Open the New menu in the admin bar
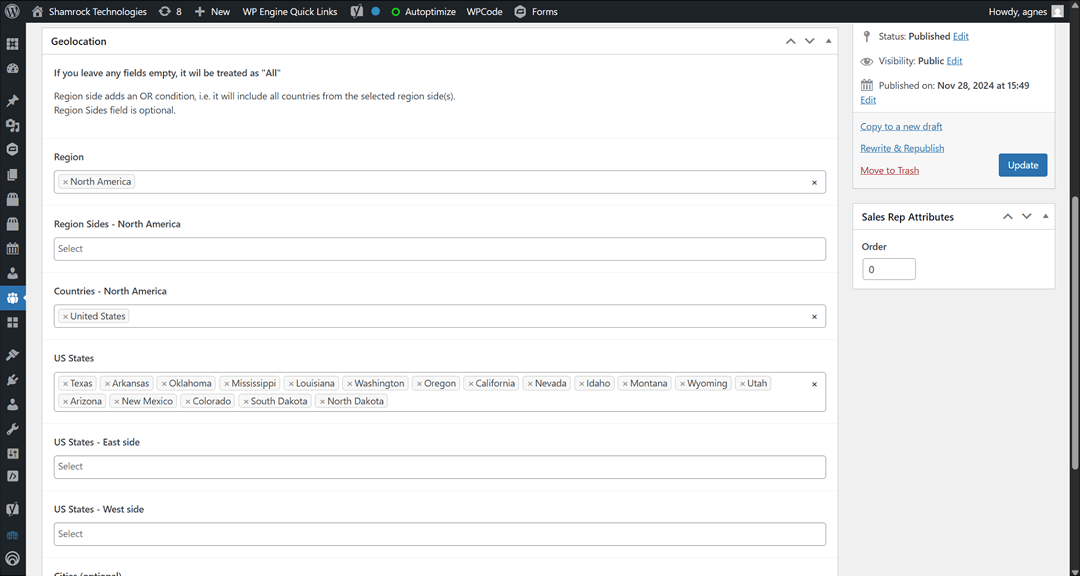This screenshot has width=1080, height=576. coord(212,11)
